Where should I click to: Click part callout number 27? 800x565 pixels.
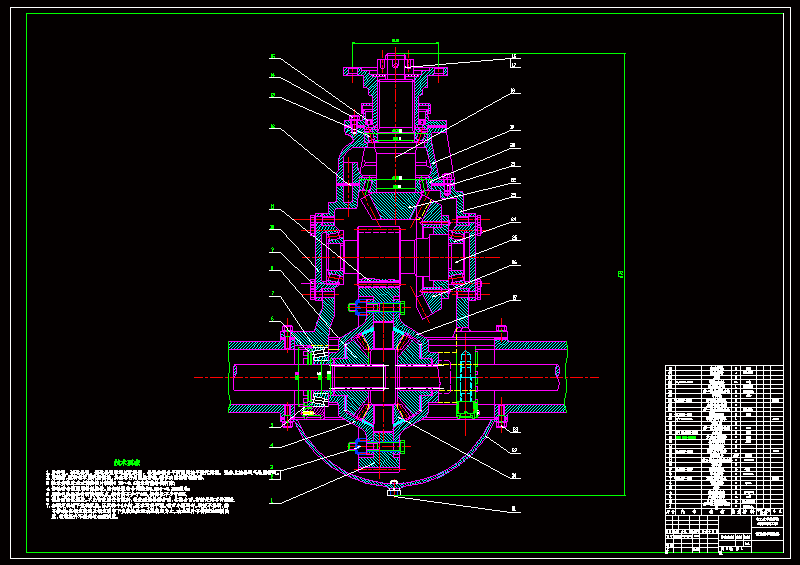click(515, 297)
